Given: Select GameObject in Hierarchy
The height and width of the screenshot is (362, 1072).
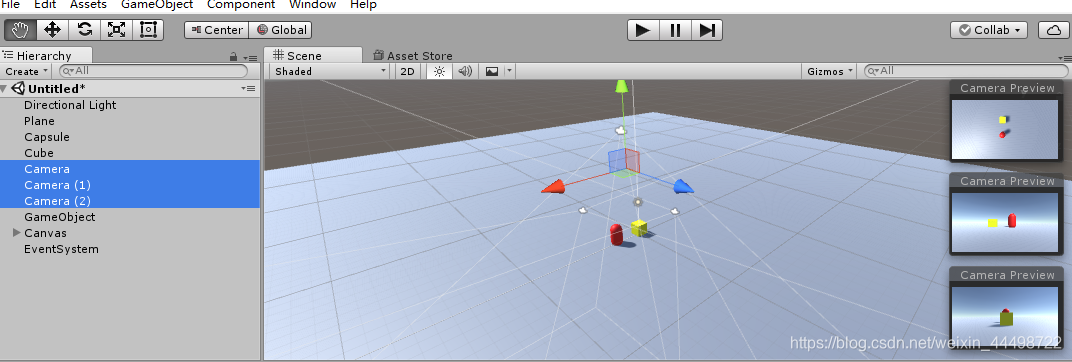Looking at the screenshot, I should click(x=59, y=217).
